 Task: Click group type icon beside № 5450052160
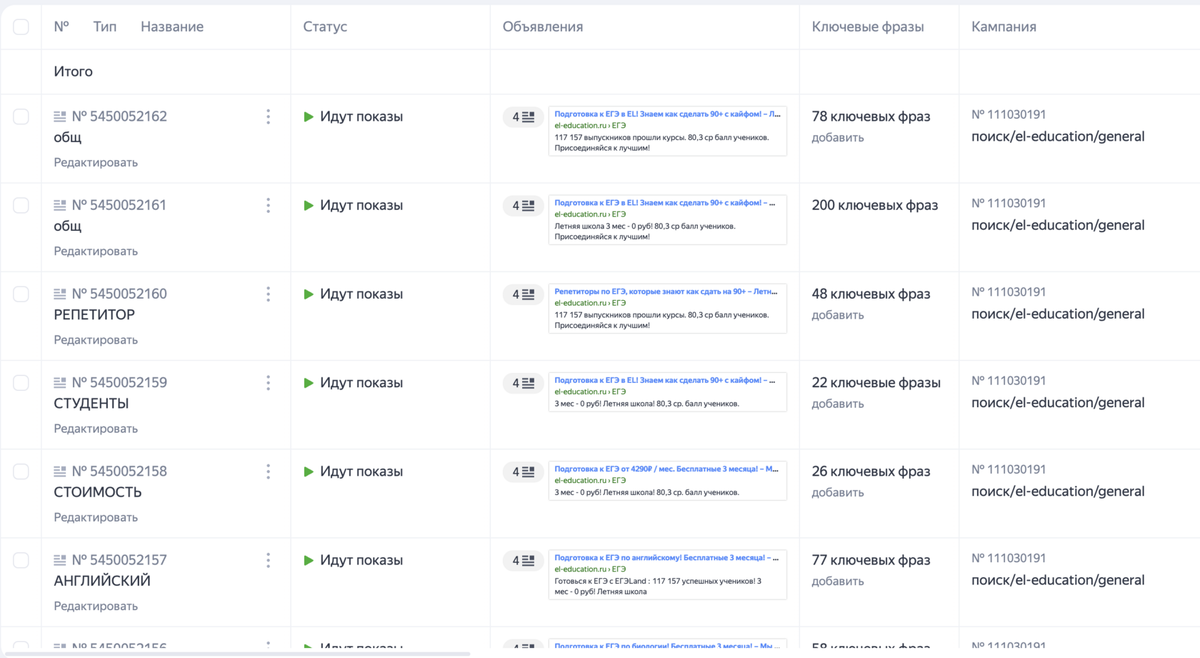(x=60, y=294)
